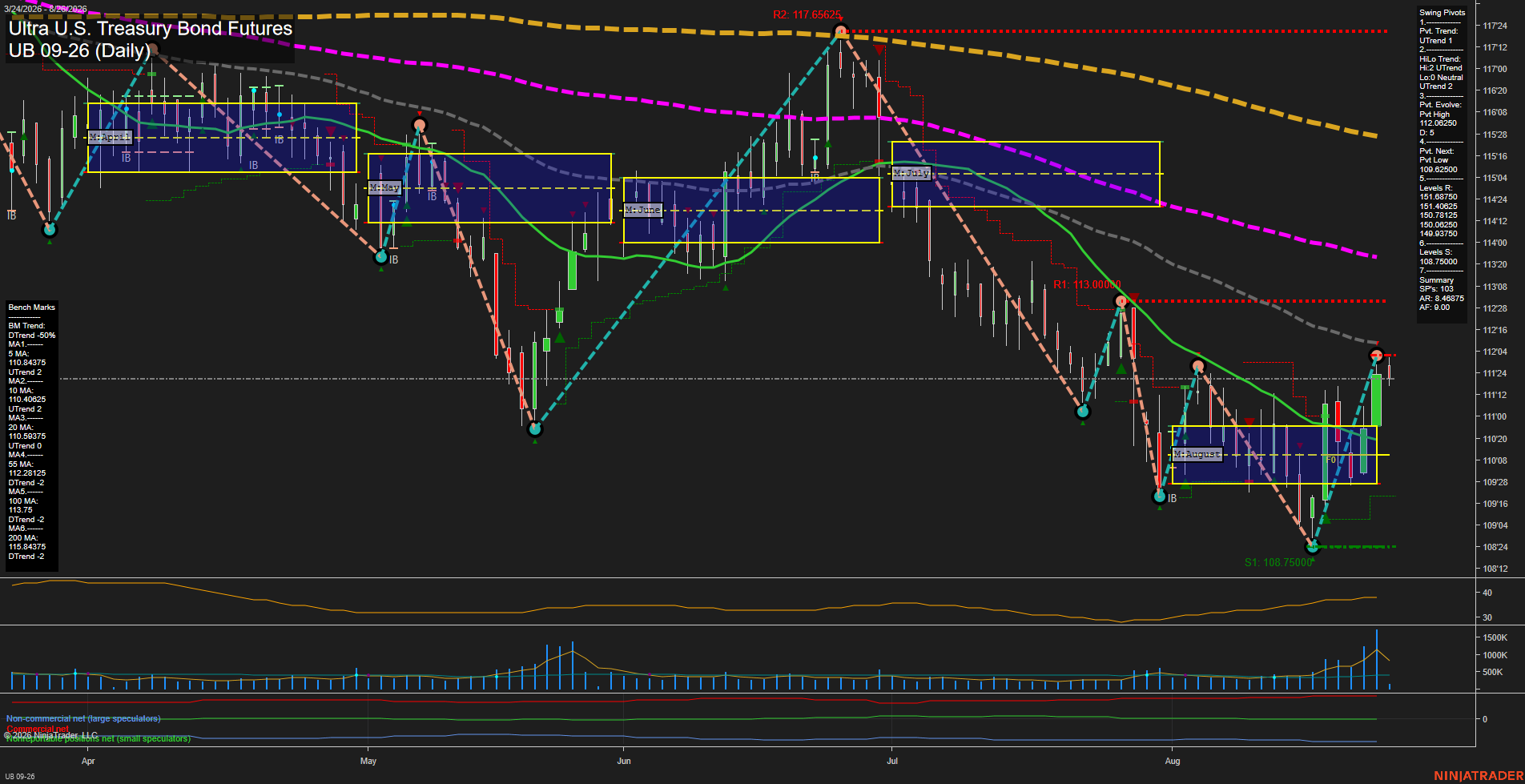
Task: Click the 113'08 price axis label
Action: coord(1495,287)
